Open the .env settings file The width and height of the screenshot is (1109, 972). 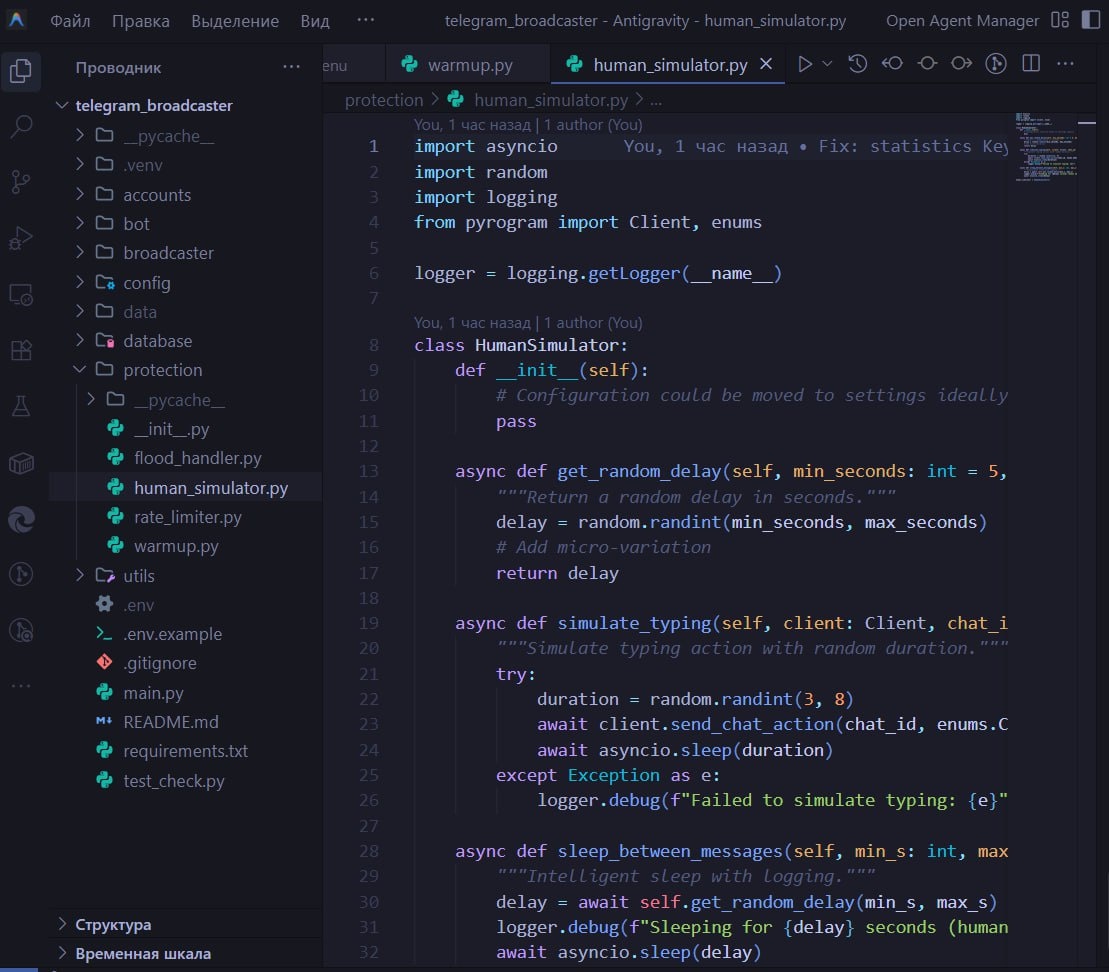pos(139,605)
